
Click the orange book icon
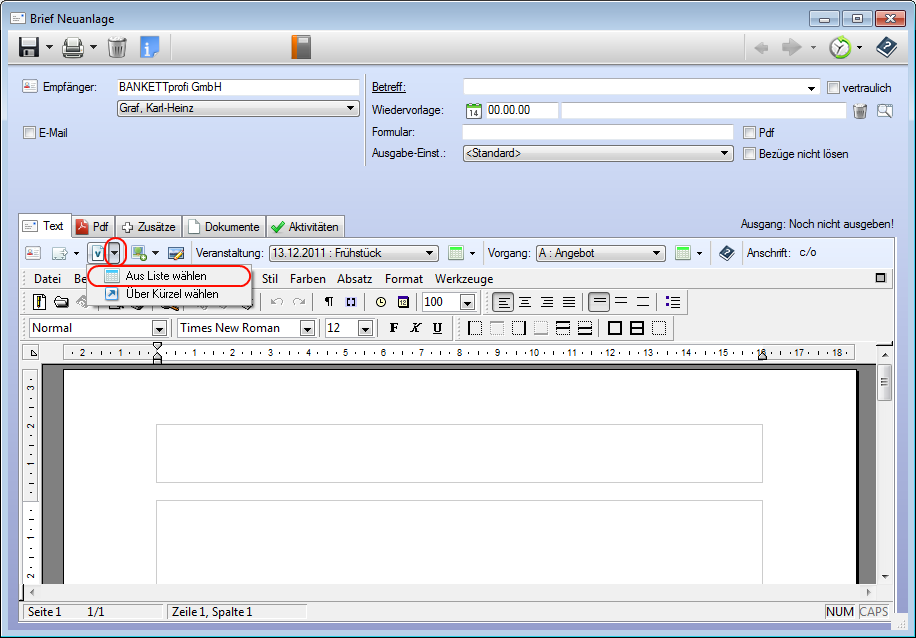pos(301,47)
